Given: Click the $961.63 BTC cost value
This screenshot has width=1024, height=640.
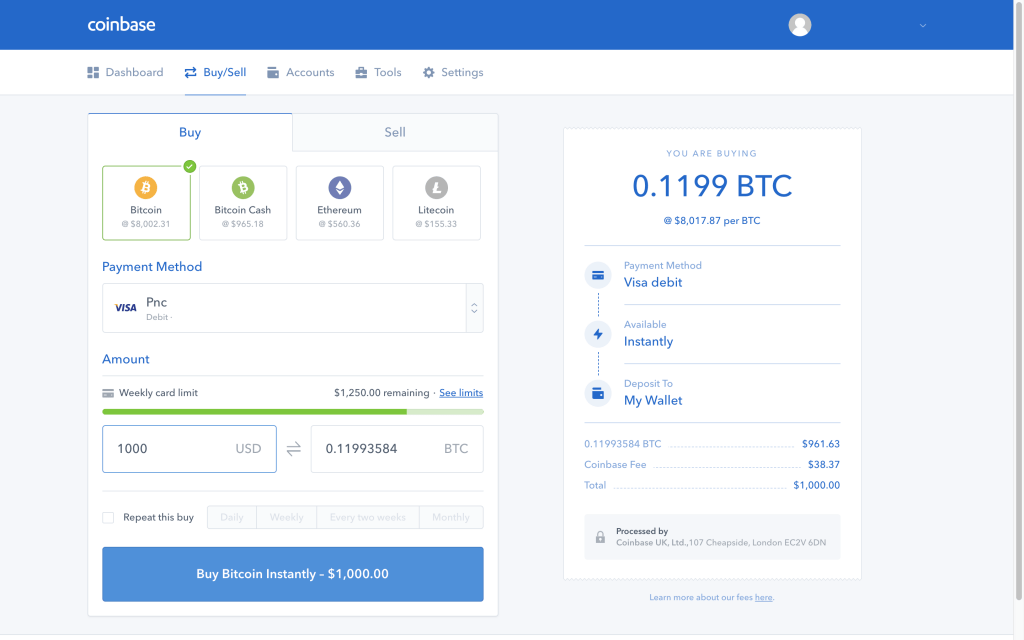Looking at the screenshot, I should point(821,444).
